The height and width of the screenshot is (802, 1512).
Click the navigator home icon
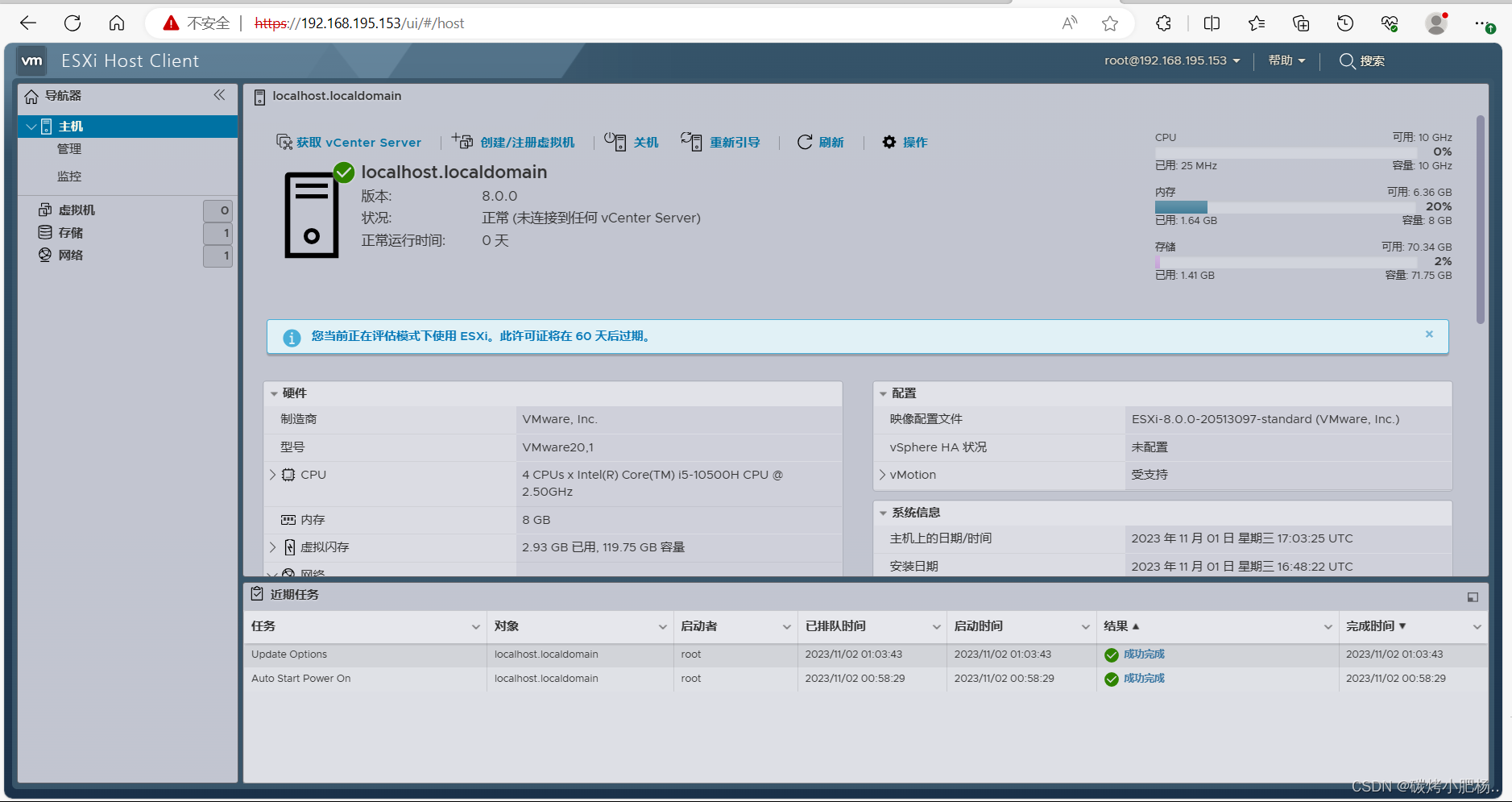[x=31, y=97]
